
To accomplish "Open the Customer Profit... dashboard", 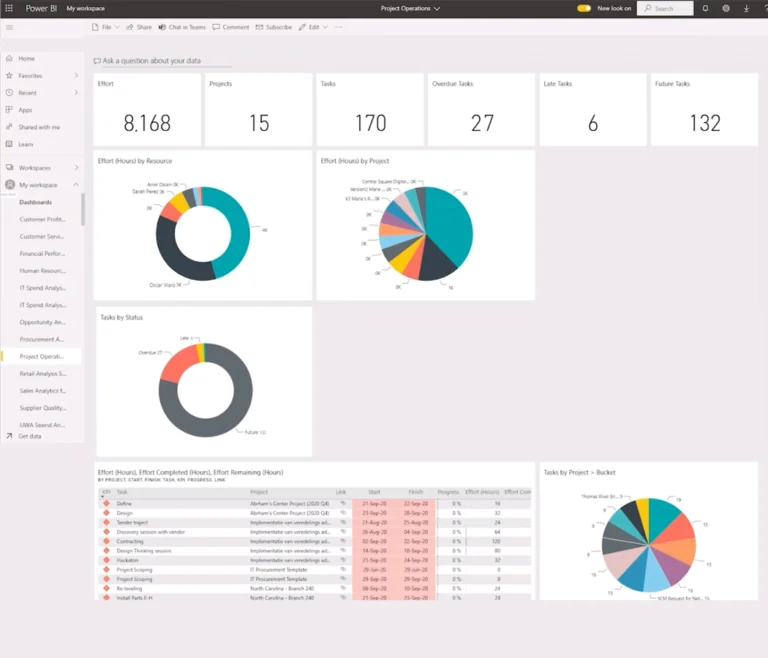I will click(x=43, y=219).
